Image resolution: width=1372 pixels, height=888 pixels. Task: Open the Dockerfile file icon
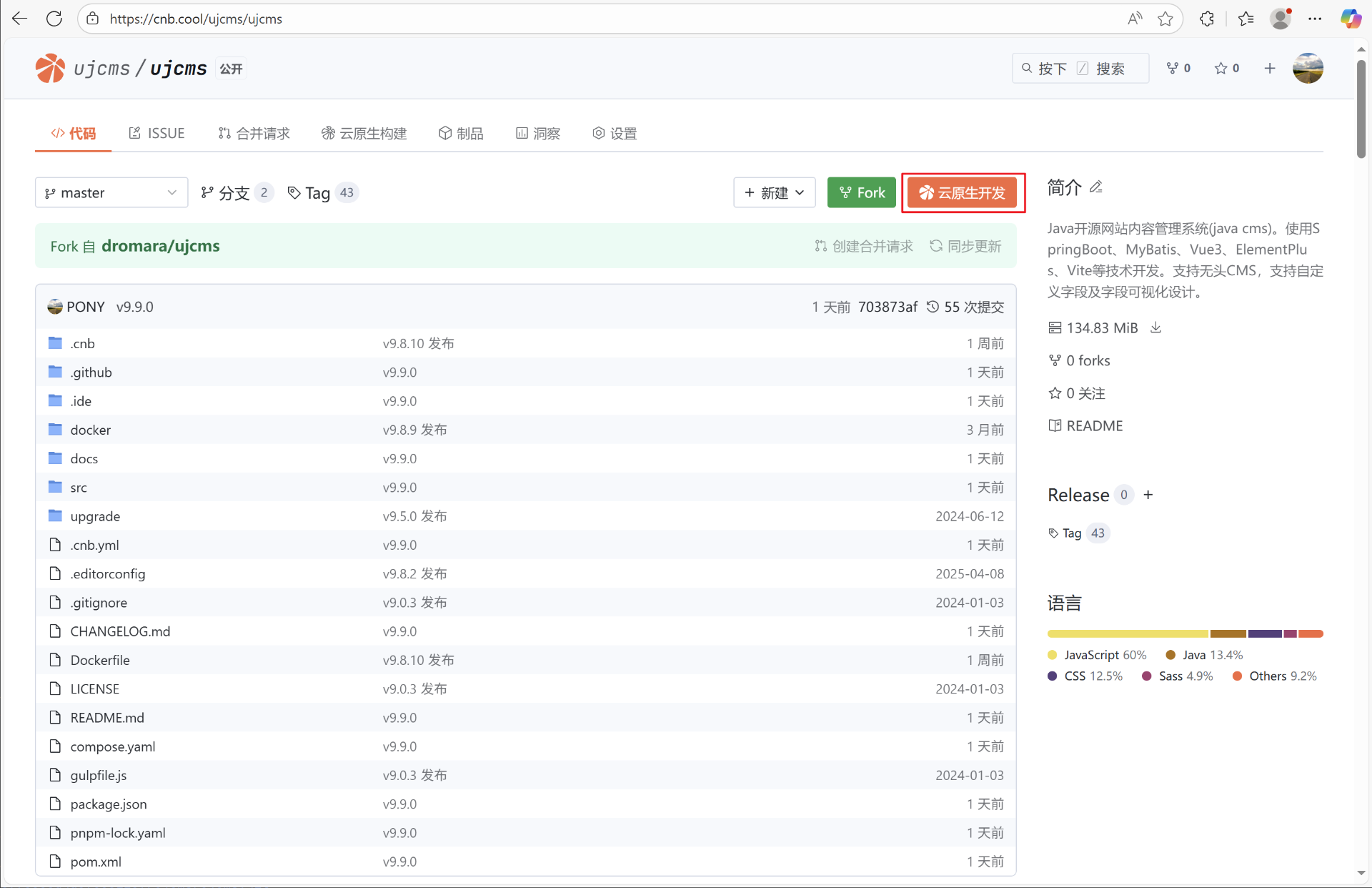(x=55, y=660)
